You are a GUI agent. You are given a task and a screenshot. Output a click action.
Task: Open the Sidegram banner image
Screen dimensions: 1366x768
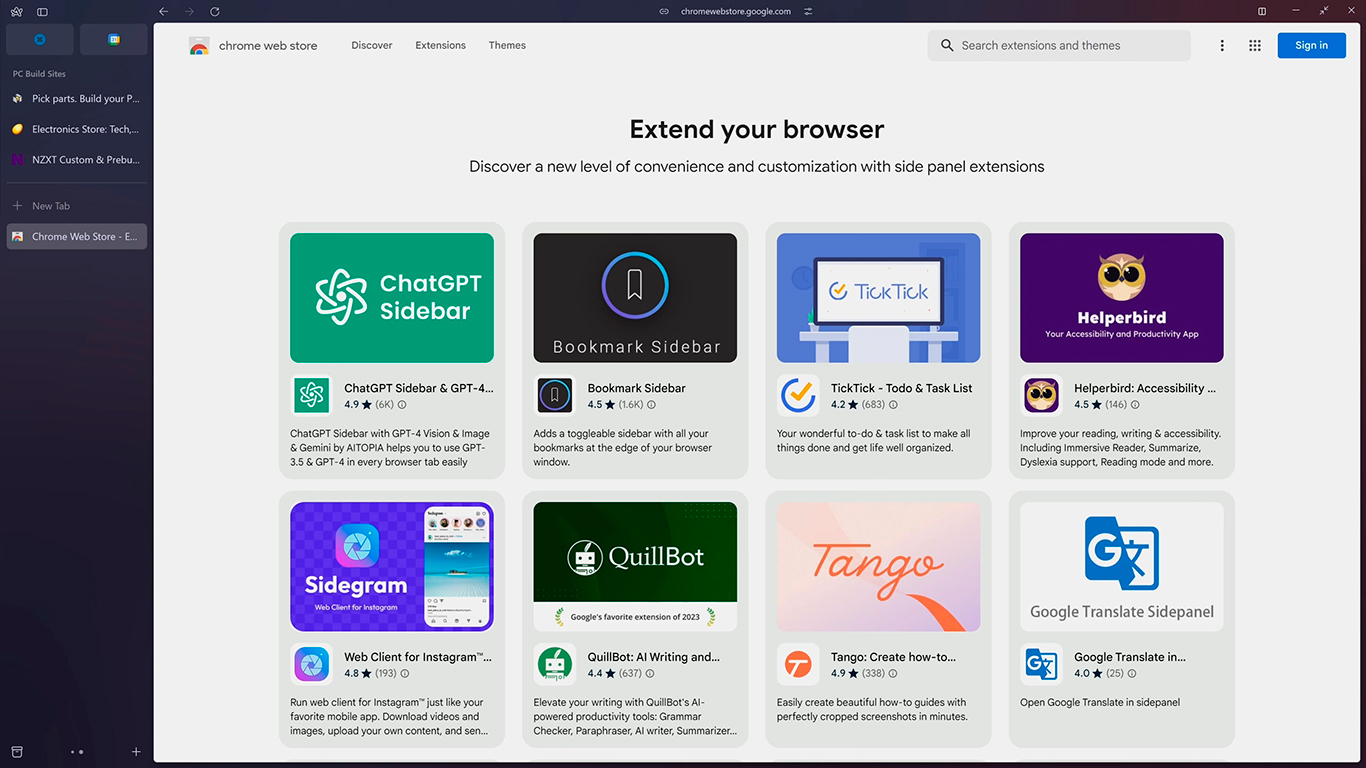(x=392, y=567)
